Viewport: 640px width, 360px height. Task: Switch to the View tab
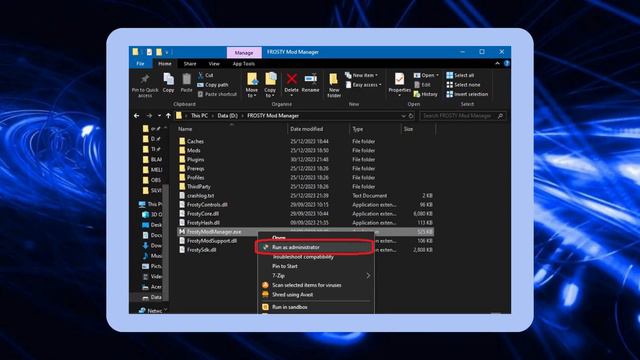tap(214, 64)
